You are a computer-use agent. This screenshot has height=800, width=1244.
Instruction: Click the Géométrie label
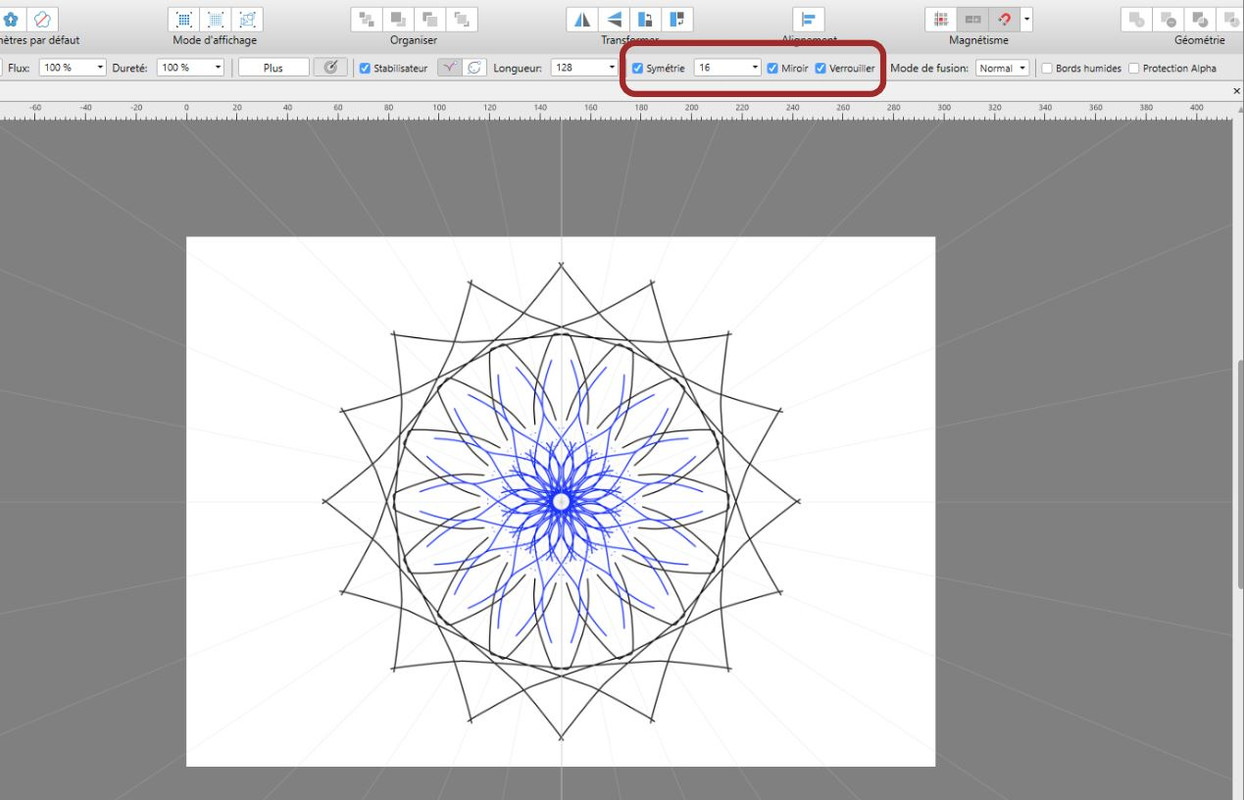1200,40
